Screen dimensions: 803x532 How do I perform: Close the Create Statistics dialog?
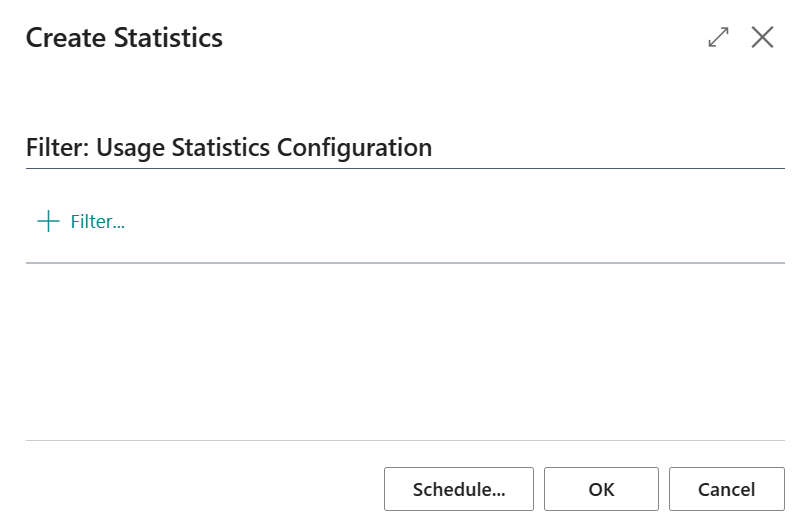(x=762, y=37)
